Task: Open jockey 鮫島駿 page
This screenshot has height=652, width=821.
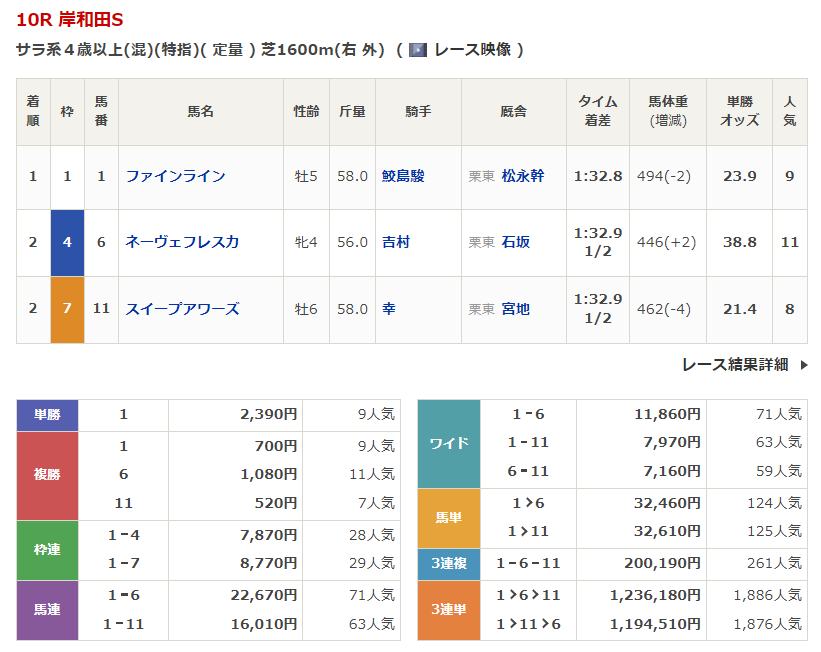Action: point(403,176)
